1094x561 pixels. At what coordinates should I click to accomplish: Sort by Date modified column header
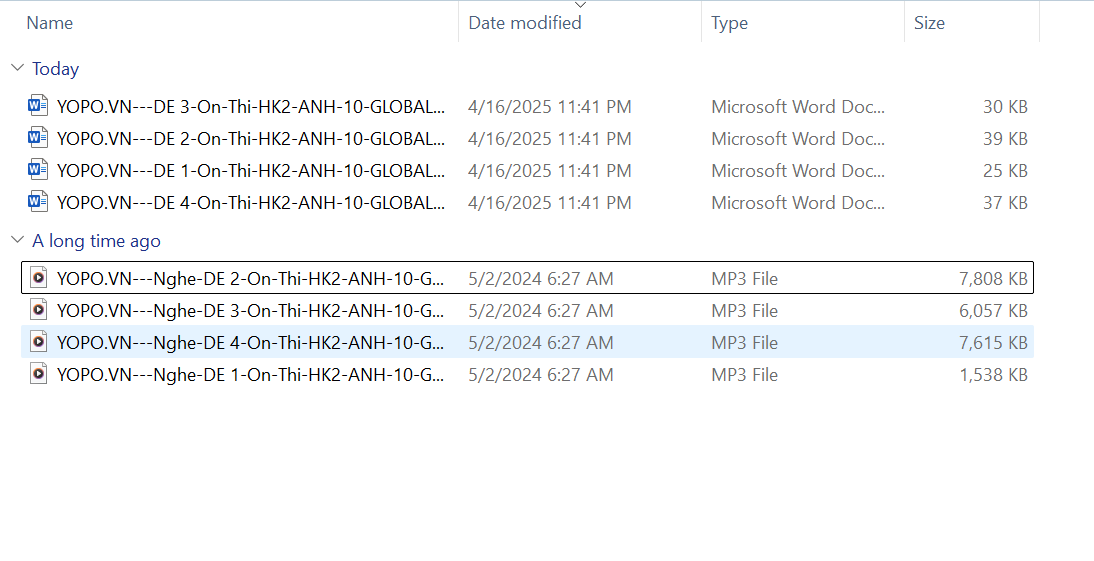point(524,23)
